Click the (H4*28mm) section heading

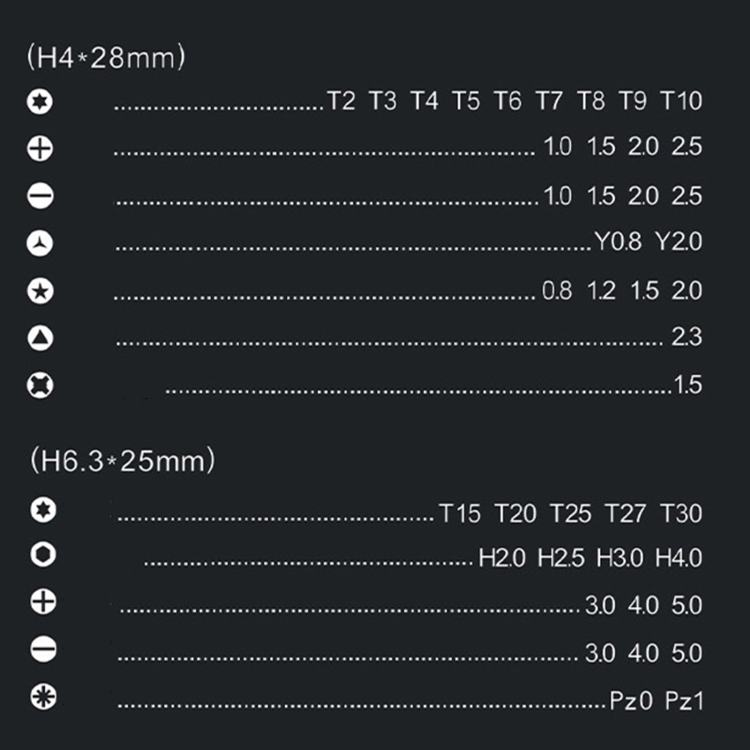tap(106, 57)
